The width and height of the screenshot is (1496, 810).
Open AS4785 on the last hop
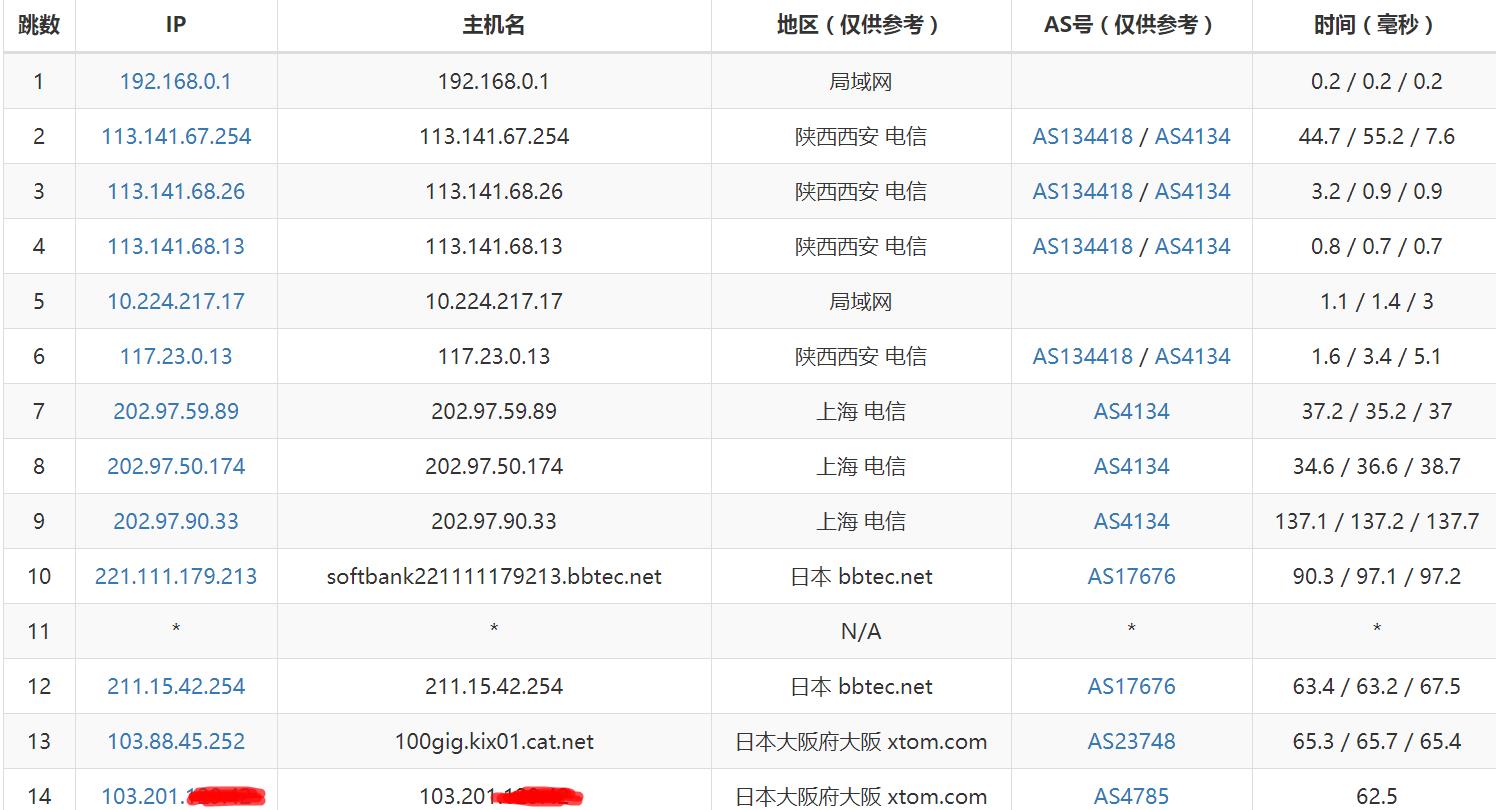point(1131,796)
